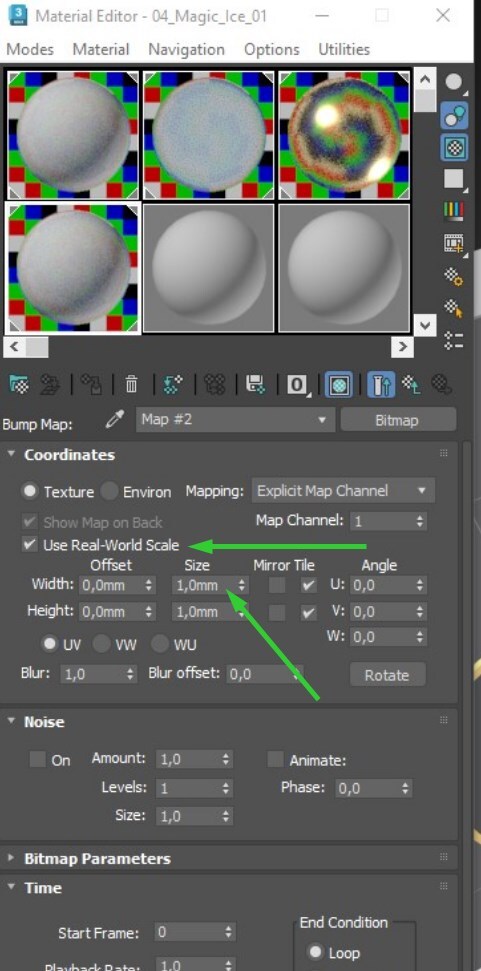The height and width of the screenshot is (971, 481).
Task: Click the Delete material trash icon
Action: 131,385
